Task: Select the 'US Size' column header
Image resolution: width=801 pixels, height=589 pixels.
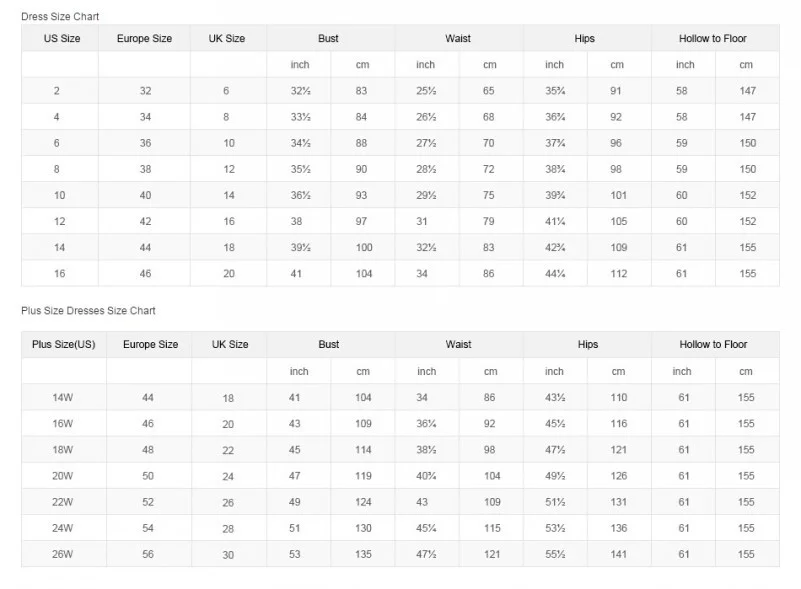Action: (x=62, y=39)
